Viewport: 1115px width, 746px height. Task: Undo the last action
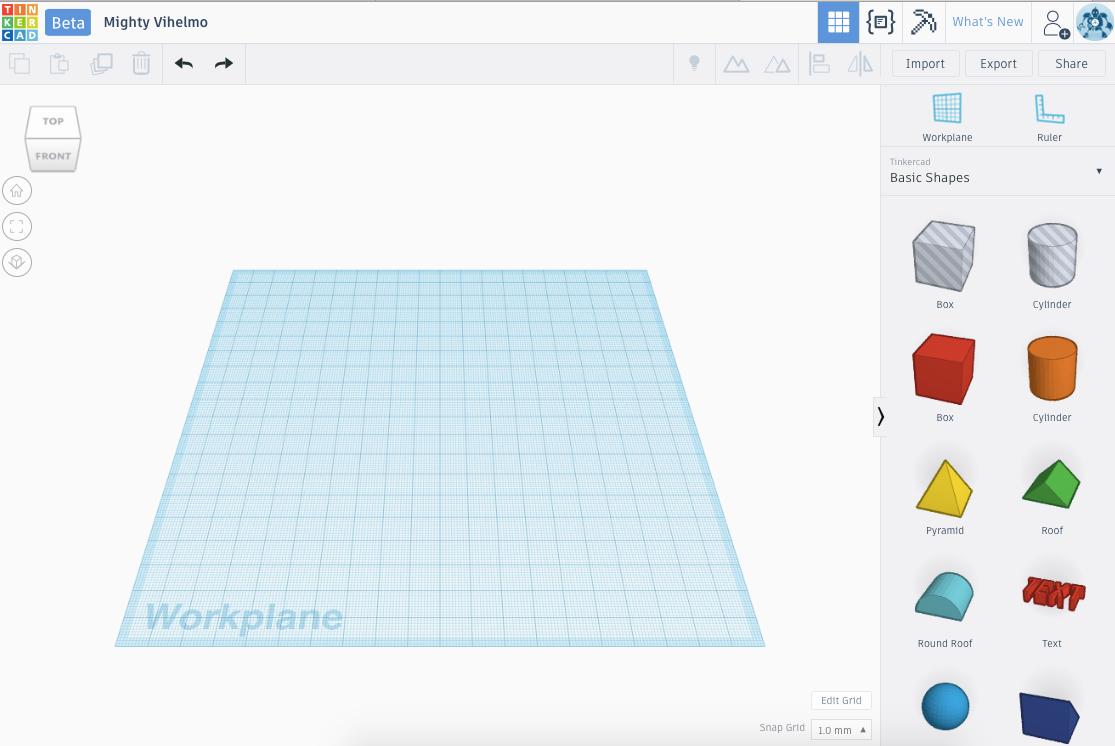[184, 63]
